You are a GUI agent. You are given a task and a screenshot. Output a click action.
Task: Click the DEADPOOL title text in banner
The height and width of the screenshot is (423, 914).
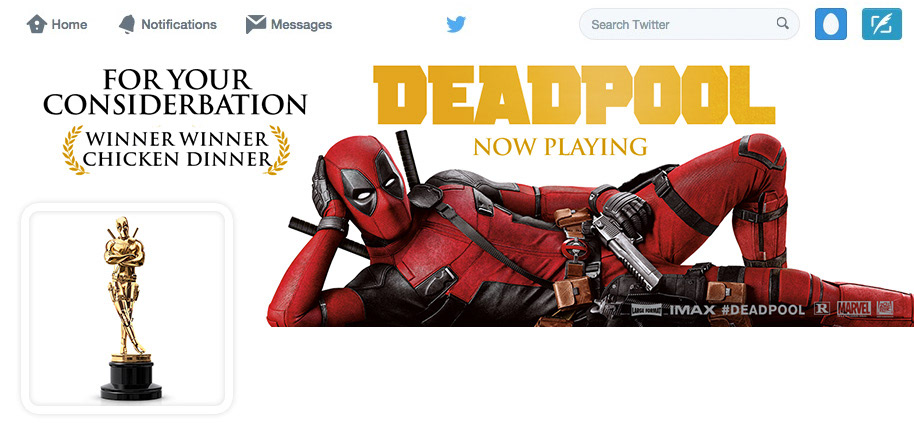[x=574, y=96]
